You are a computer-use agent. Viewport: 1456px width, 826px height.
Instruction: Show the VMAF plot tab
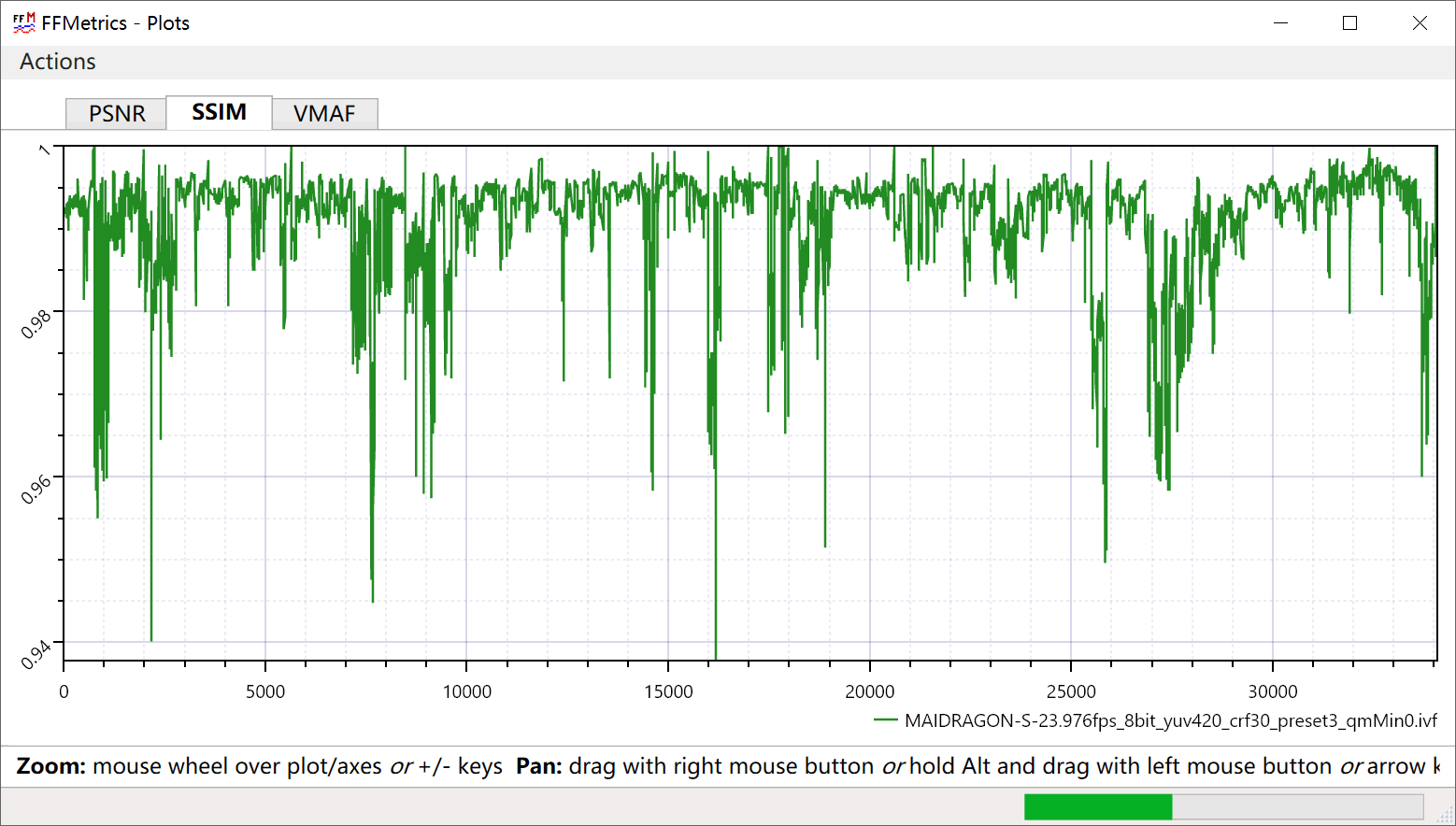pos(324,114)
